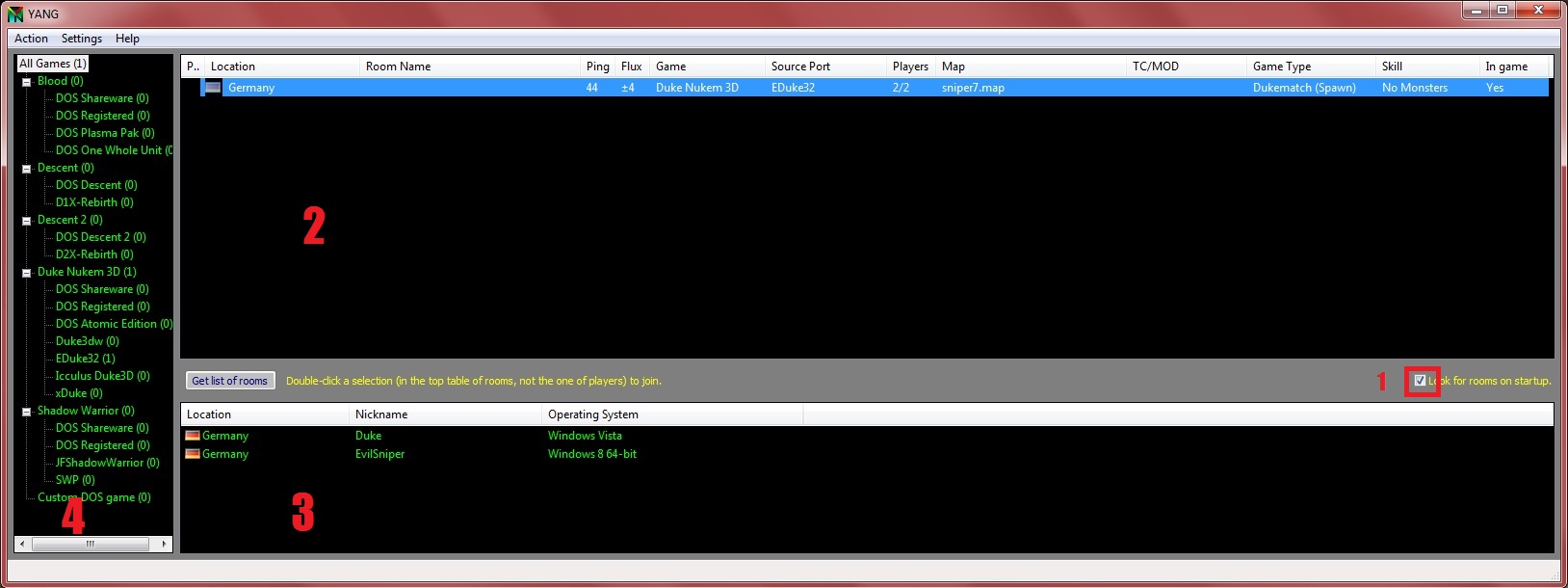Screen dimensions: 1568x588
Task: Click the YANG app icon in title bar
Action: (15, 13)
